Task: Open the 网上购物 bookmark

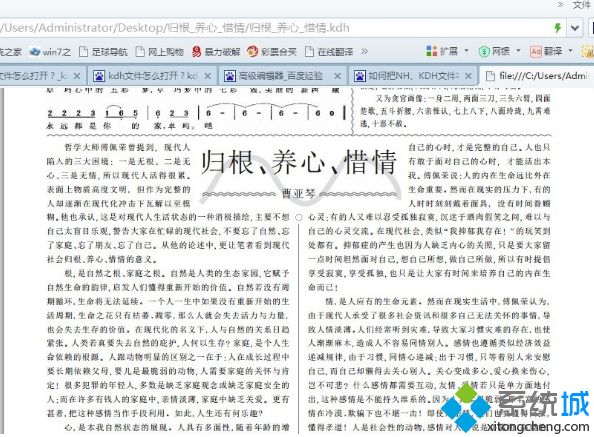Action: (x=159, y=52)
